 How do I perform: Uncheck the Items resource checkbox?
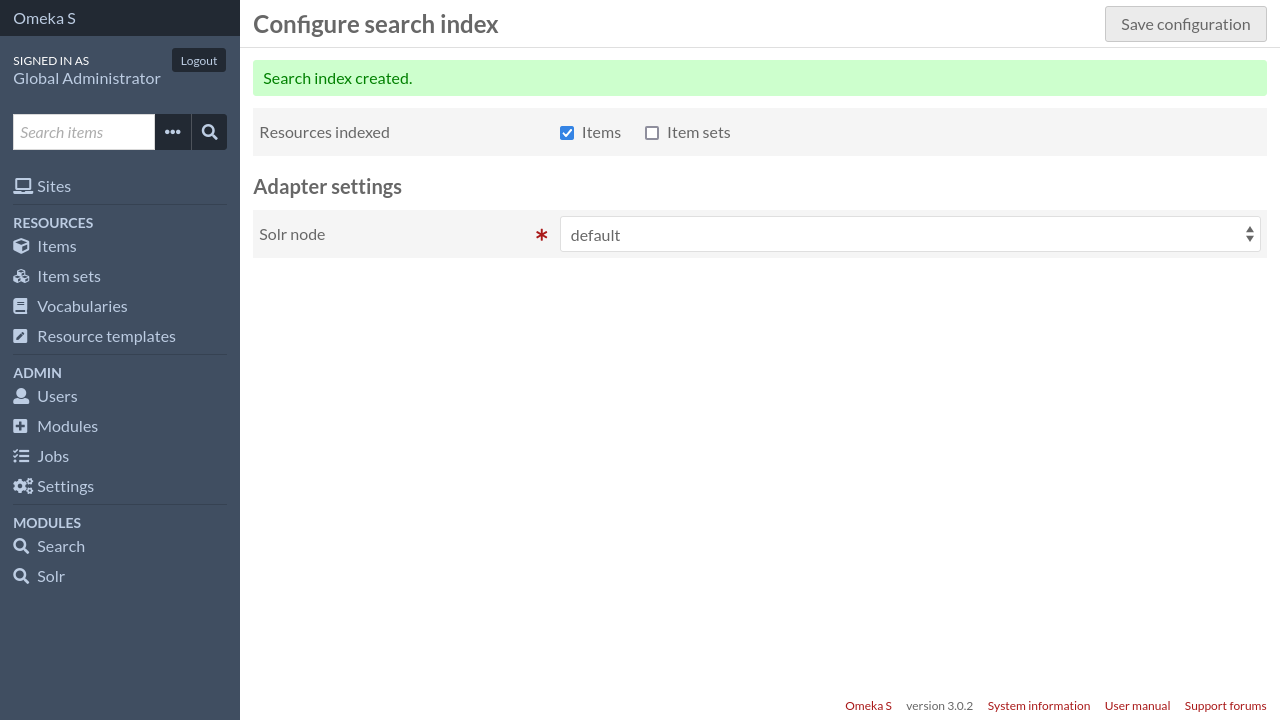[x=567, y=133]
